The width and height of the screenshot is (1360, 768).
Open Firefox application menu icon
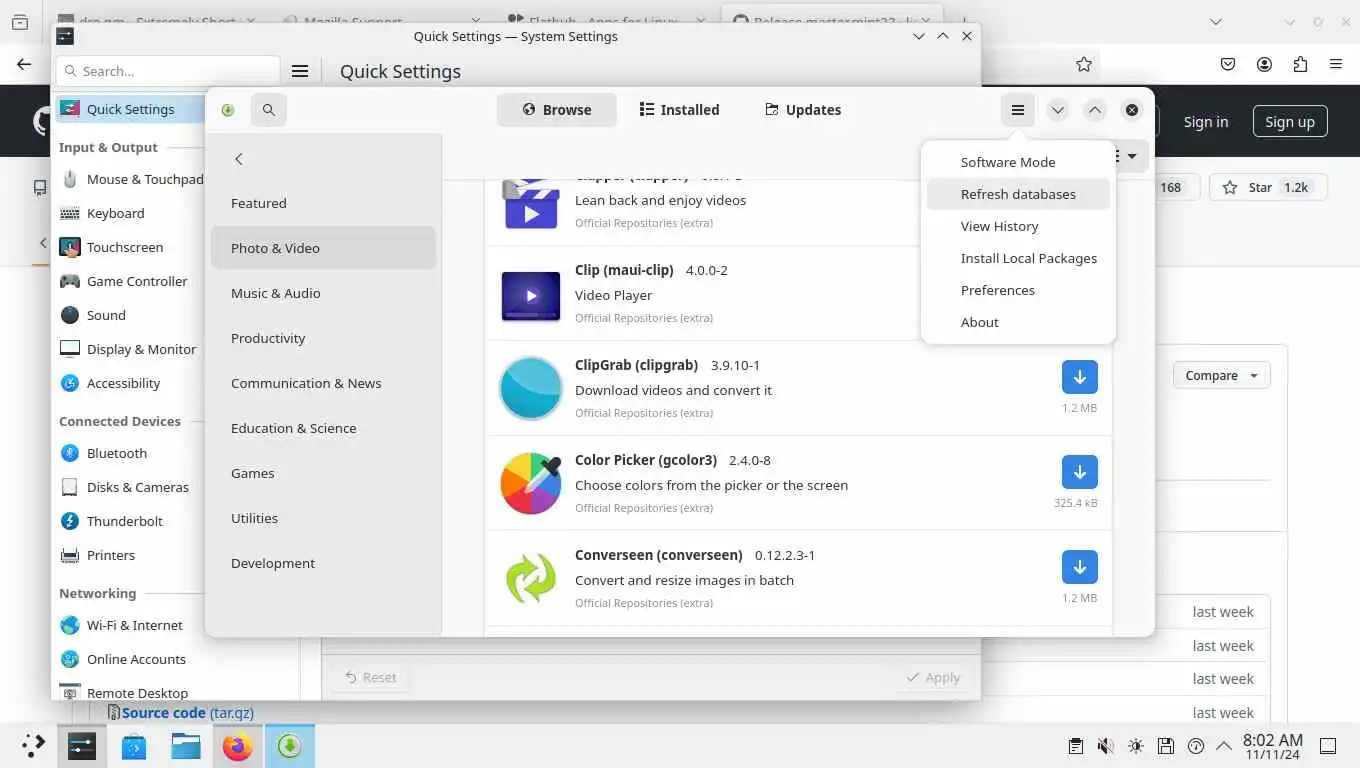[1336, 64]
